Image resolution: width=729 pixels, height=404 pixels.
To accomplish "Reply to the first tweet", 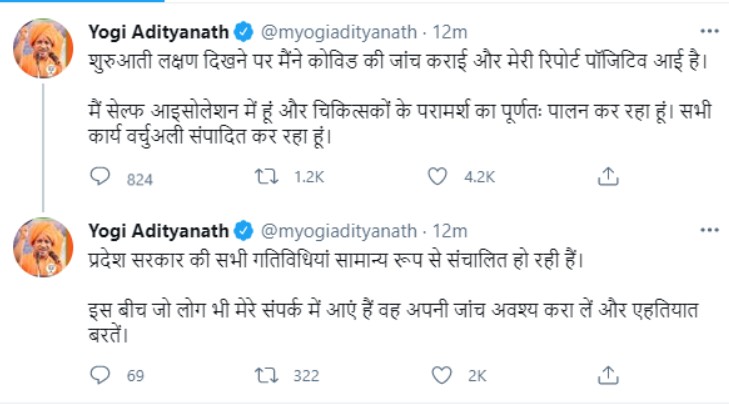I will pos(99,177).
